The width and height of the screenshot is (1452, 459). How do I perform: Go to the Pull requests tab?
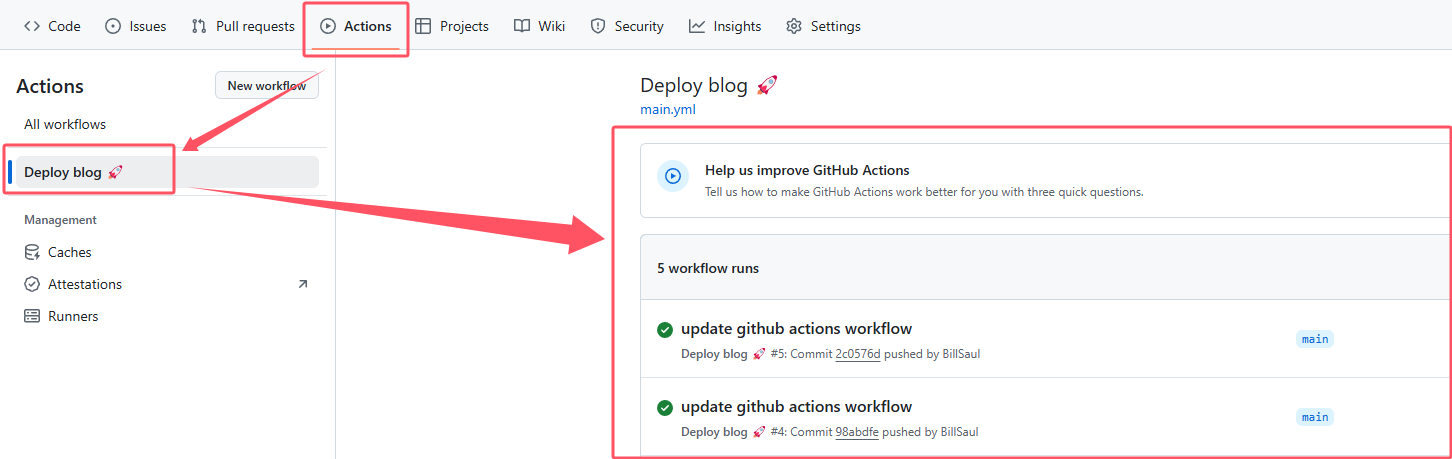(x=243, y=26)
